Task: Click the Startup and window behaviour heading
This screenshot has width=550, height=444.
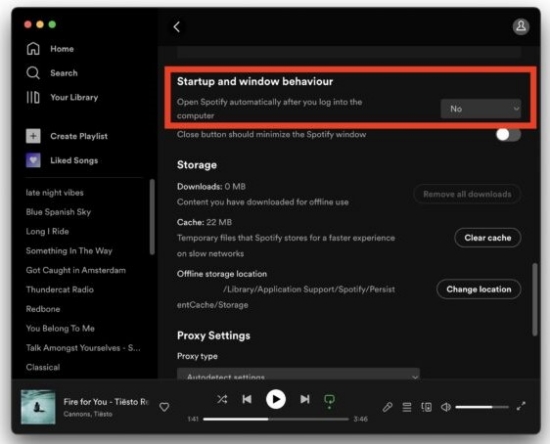Action: click(255, 81)
